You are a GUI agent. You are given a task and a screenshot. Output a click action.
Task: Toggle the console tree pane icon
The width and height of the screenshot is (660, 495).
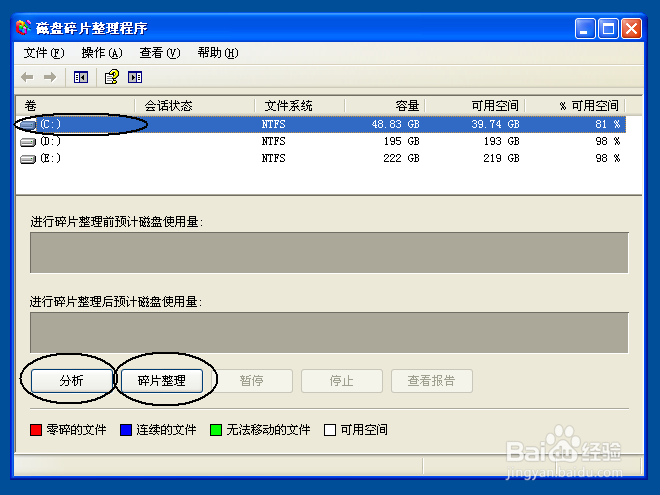click(x=81, y=77)
